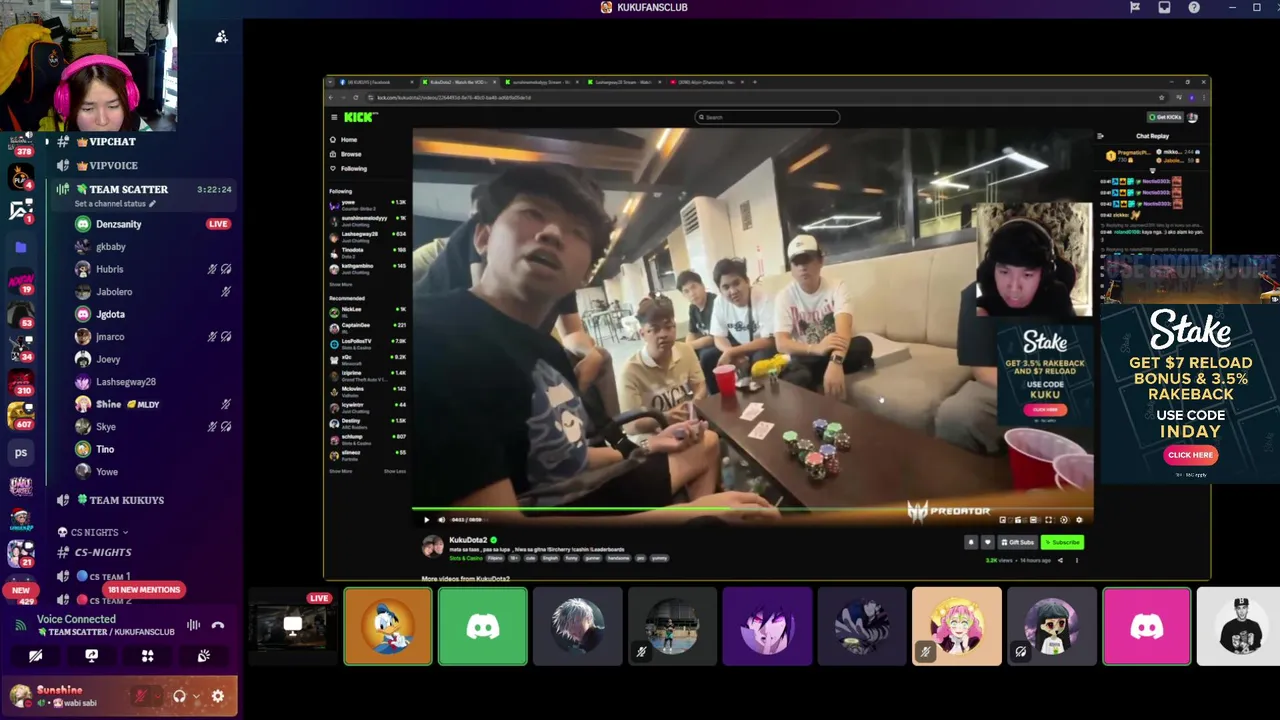Unmute the microphone

coord(142,696)
